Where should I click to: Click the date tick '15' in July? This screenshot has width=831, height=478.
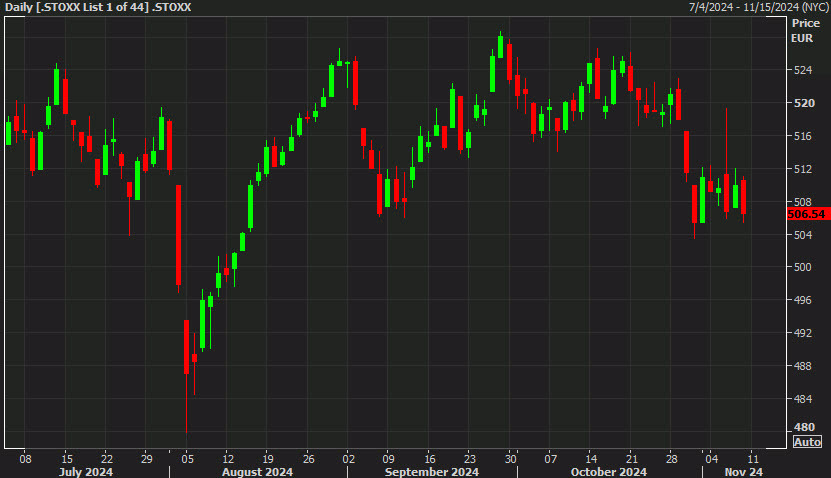coord(67,459)
